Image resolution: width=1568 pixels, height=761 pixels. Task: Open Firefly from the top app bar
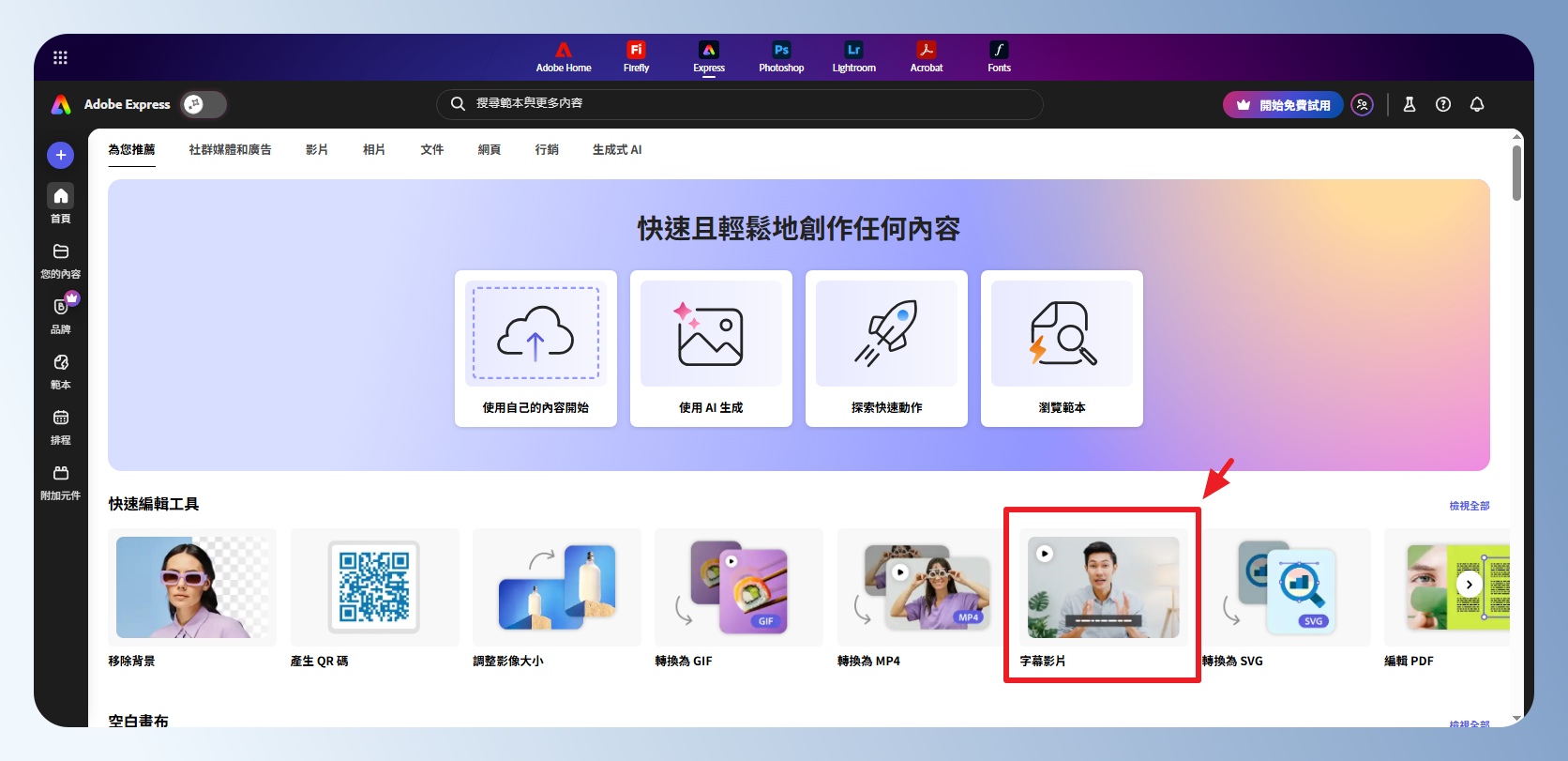coord(636,56)
